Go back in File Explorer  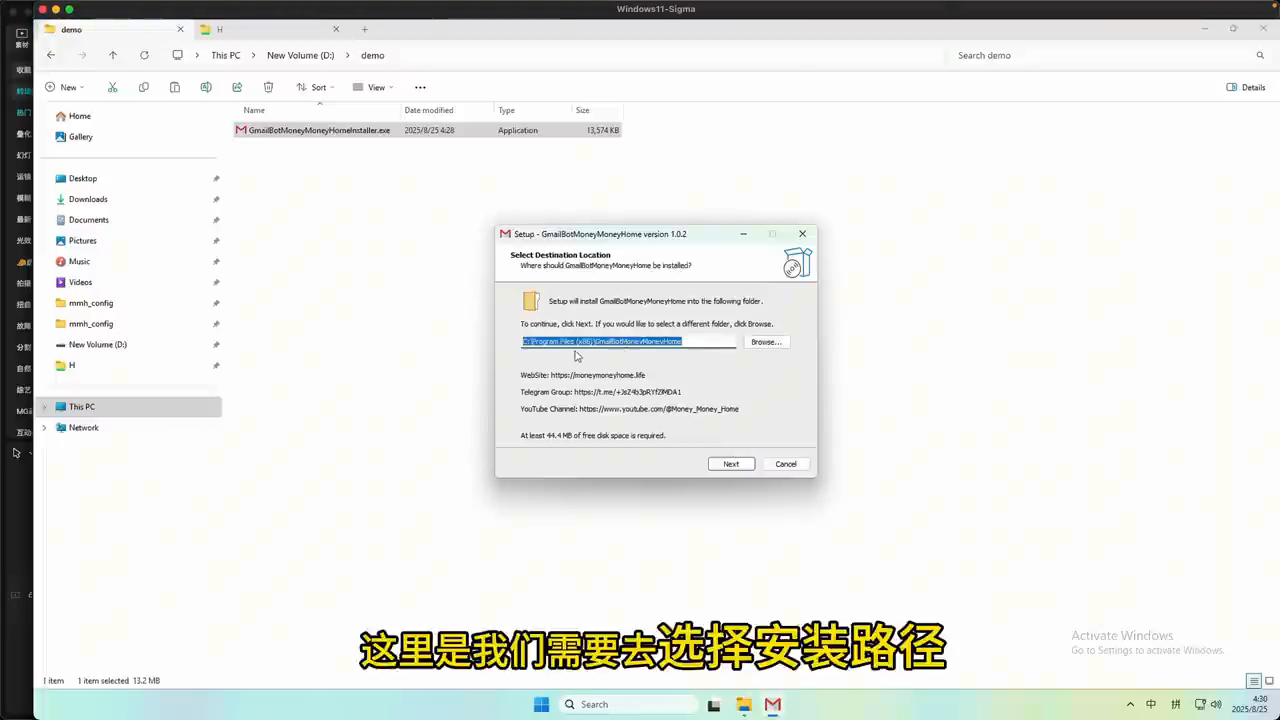point(51,55)
